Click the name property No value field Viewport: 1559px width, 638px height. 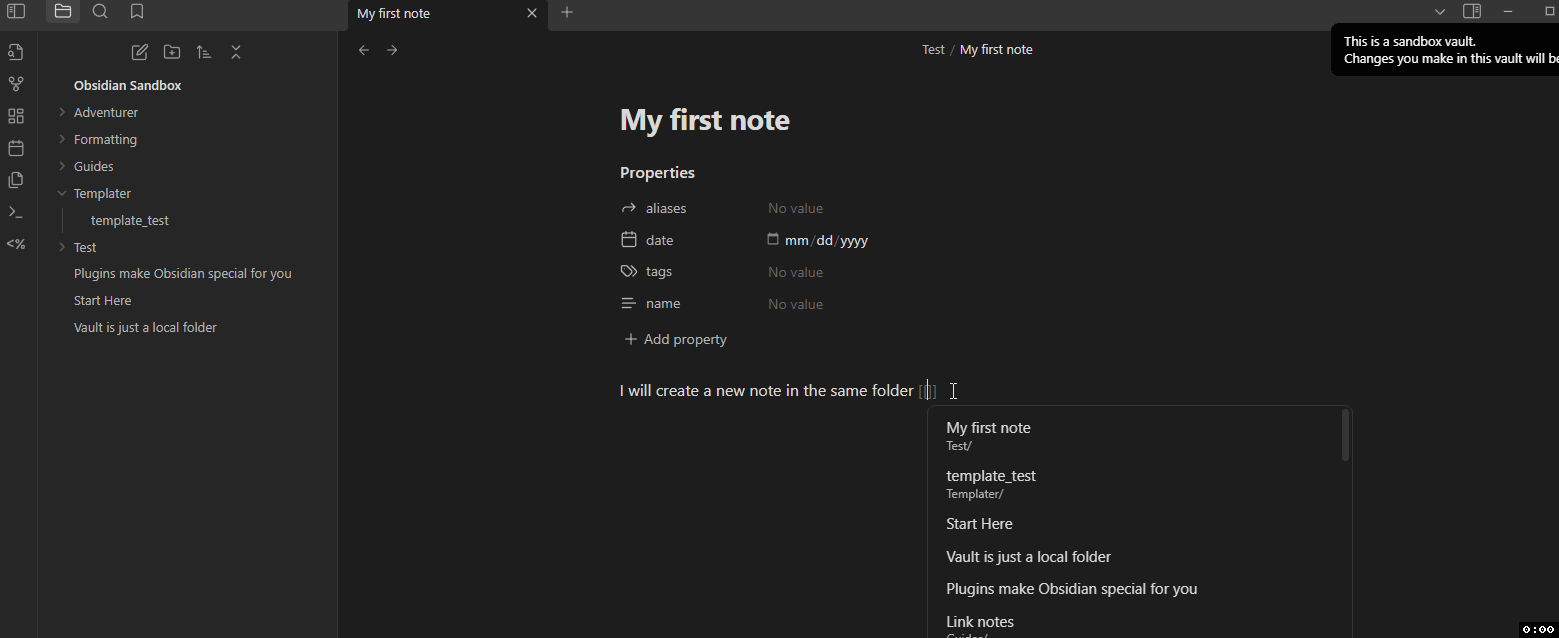tap(795, 304)
